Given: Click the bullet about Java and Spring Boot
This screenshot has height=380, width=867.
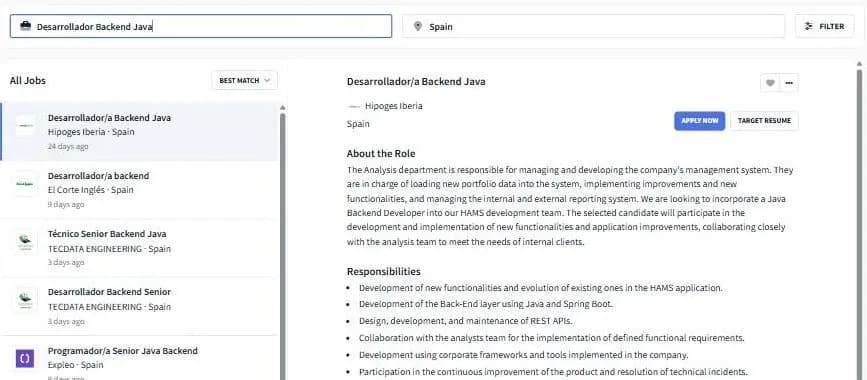Looking at the screenshot, I should pos(486,304).
